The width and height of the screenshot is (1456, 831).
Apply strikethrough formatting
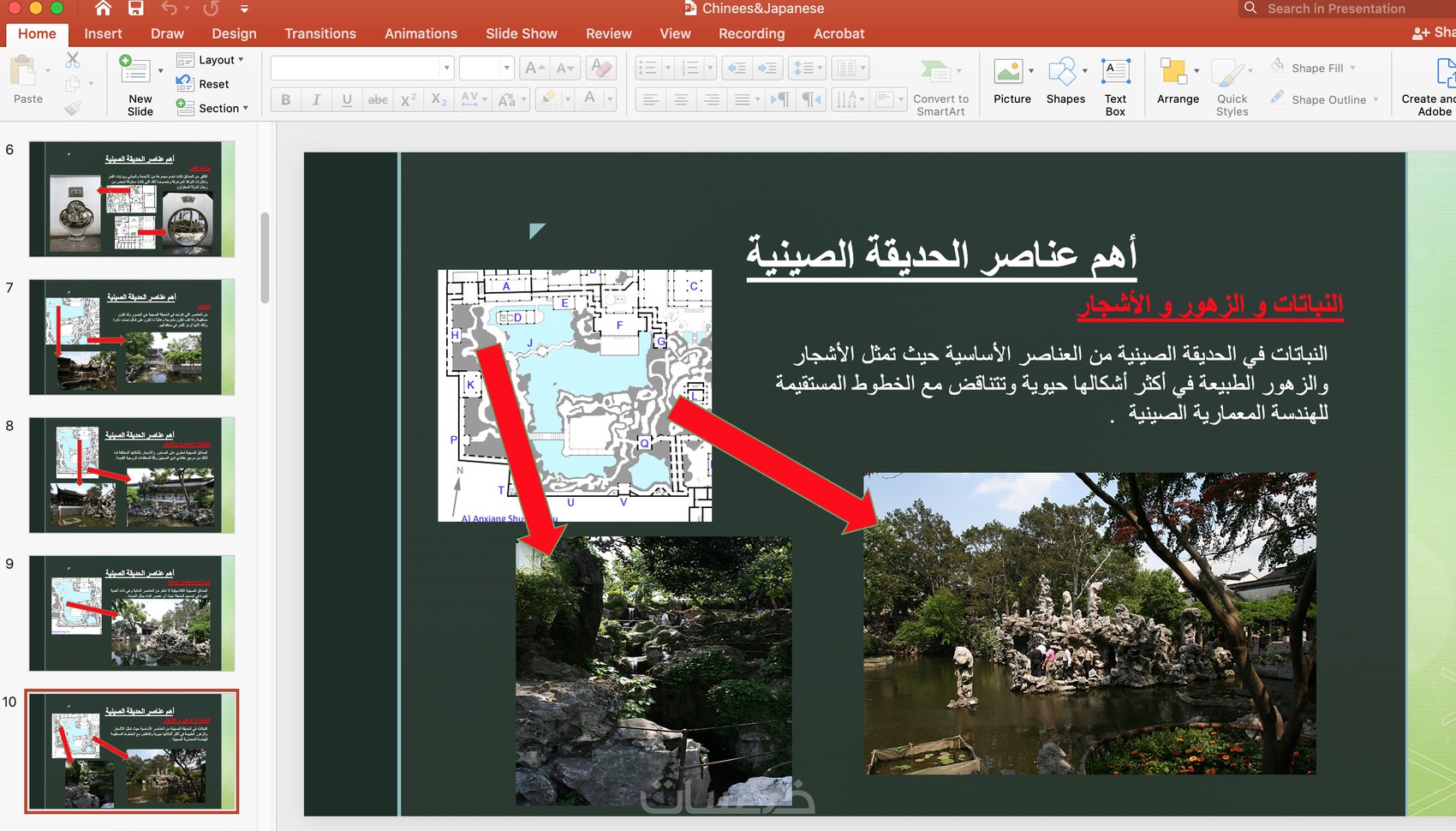378,99
